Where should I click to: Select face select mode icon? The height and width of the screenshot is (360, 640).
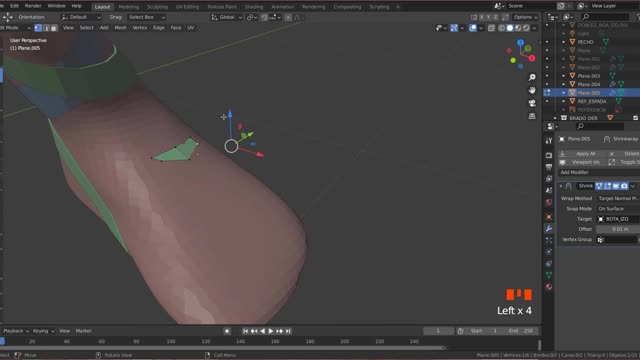click(54, 28)
